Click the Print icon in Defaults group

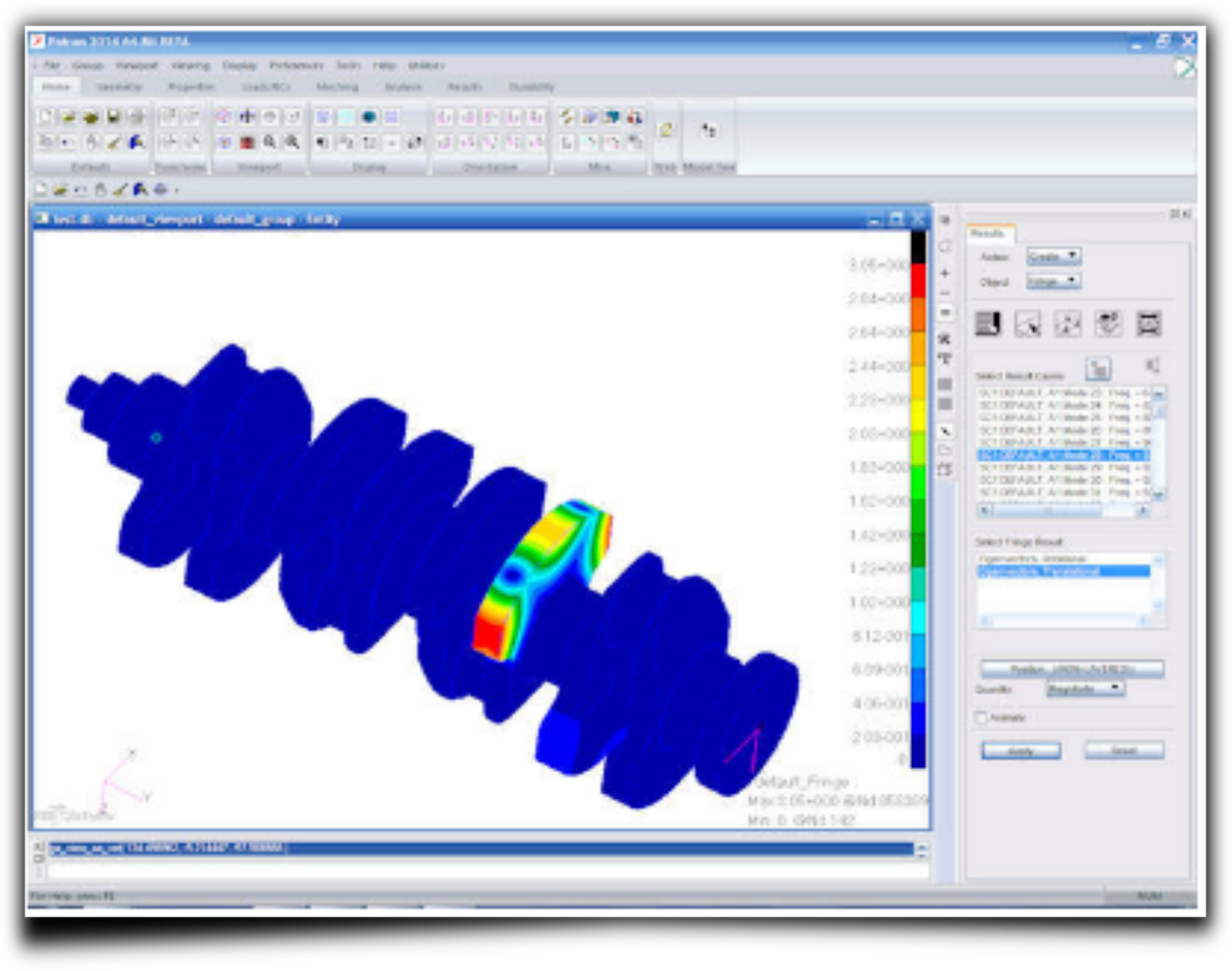(x=136, y=117)
